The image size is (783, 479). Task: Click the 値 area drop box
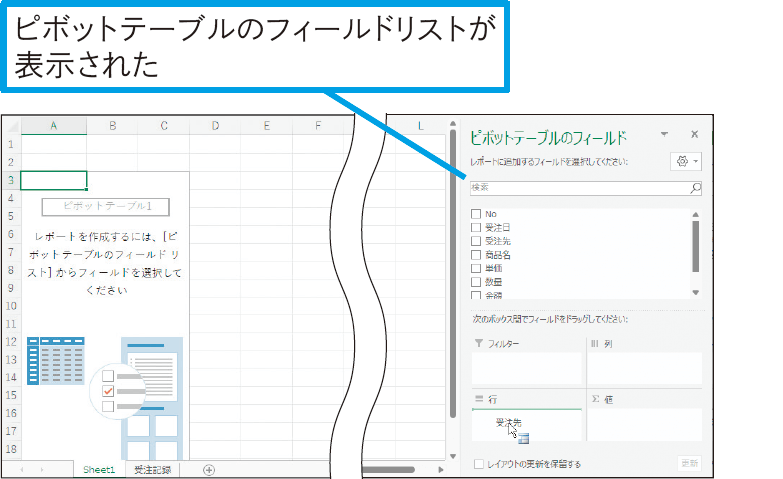click(645, 425)
